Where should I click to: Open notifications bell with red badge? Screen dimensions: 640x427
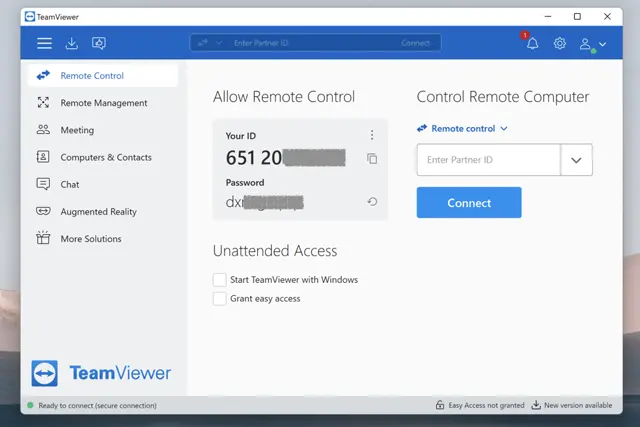click(532, 43)
